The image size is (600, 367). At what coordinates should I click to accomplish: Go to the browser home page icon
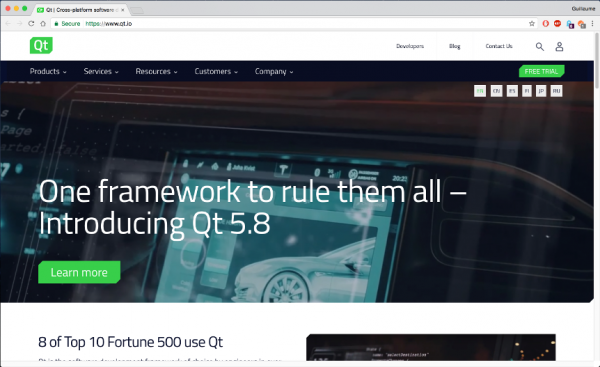(43, 24)
